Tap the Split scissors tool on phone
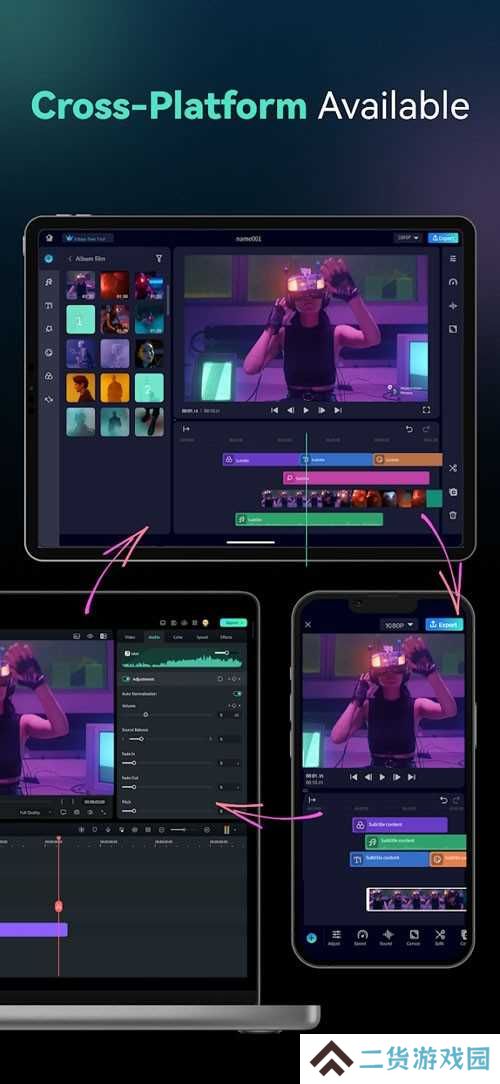Screen dimensions: 500x1084 [439, 937]
